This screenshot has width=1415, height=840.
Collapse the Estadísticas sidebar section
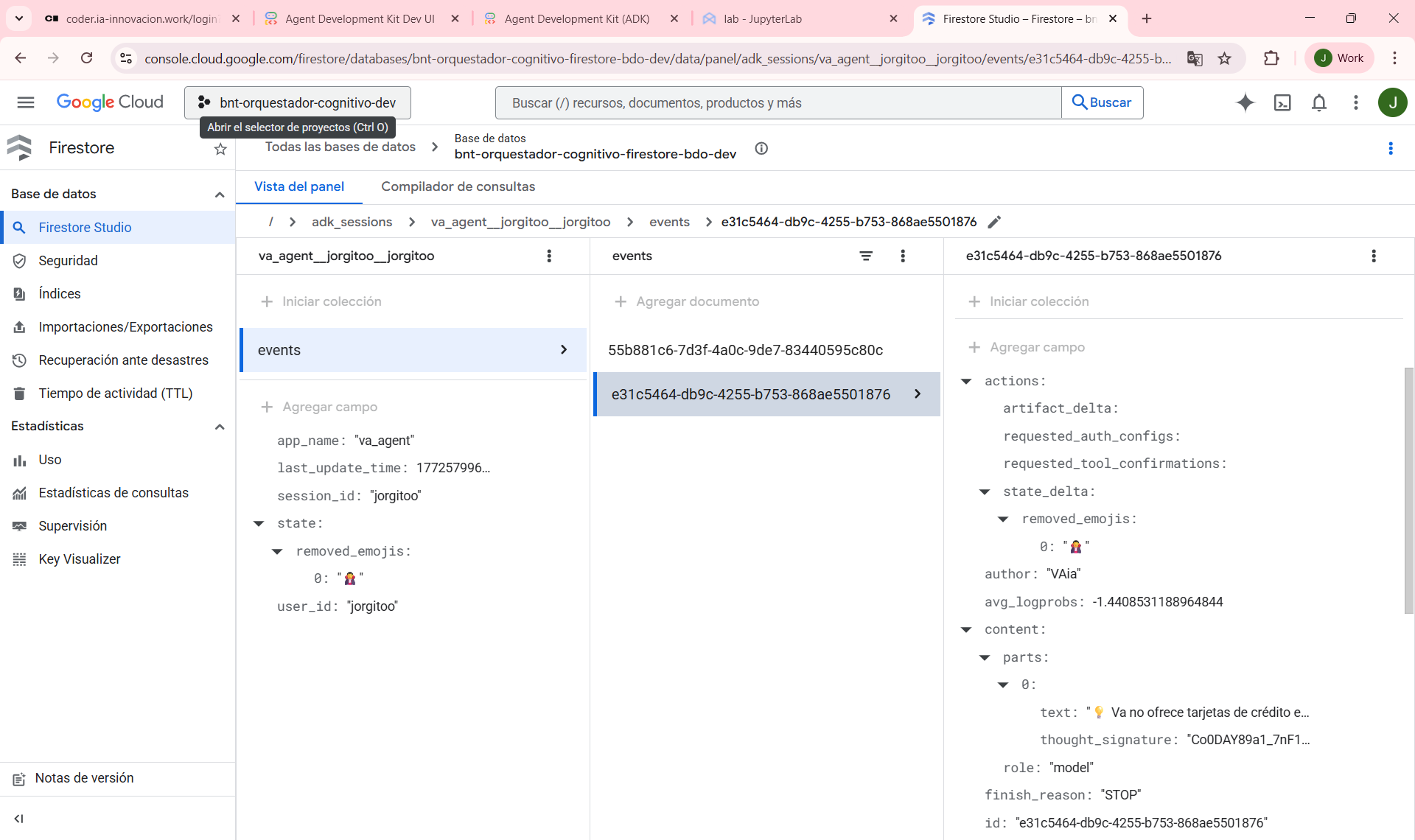coord(219,427)
